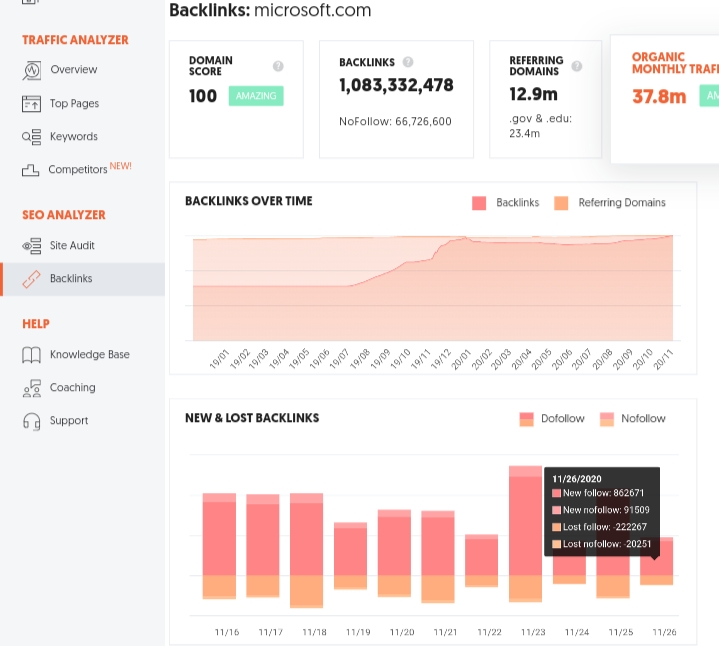This screenshot has width=719, height=646.
Task: Toggle Backlinks series in chart legend
Action: [x=505, y=203]
